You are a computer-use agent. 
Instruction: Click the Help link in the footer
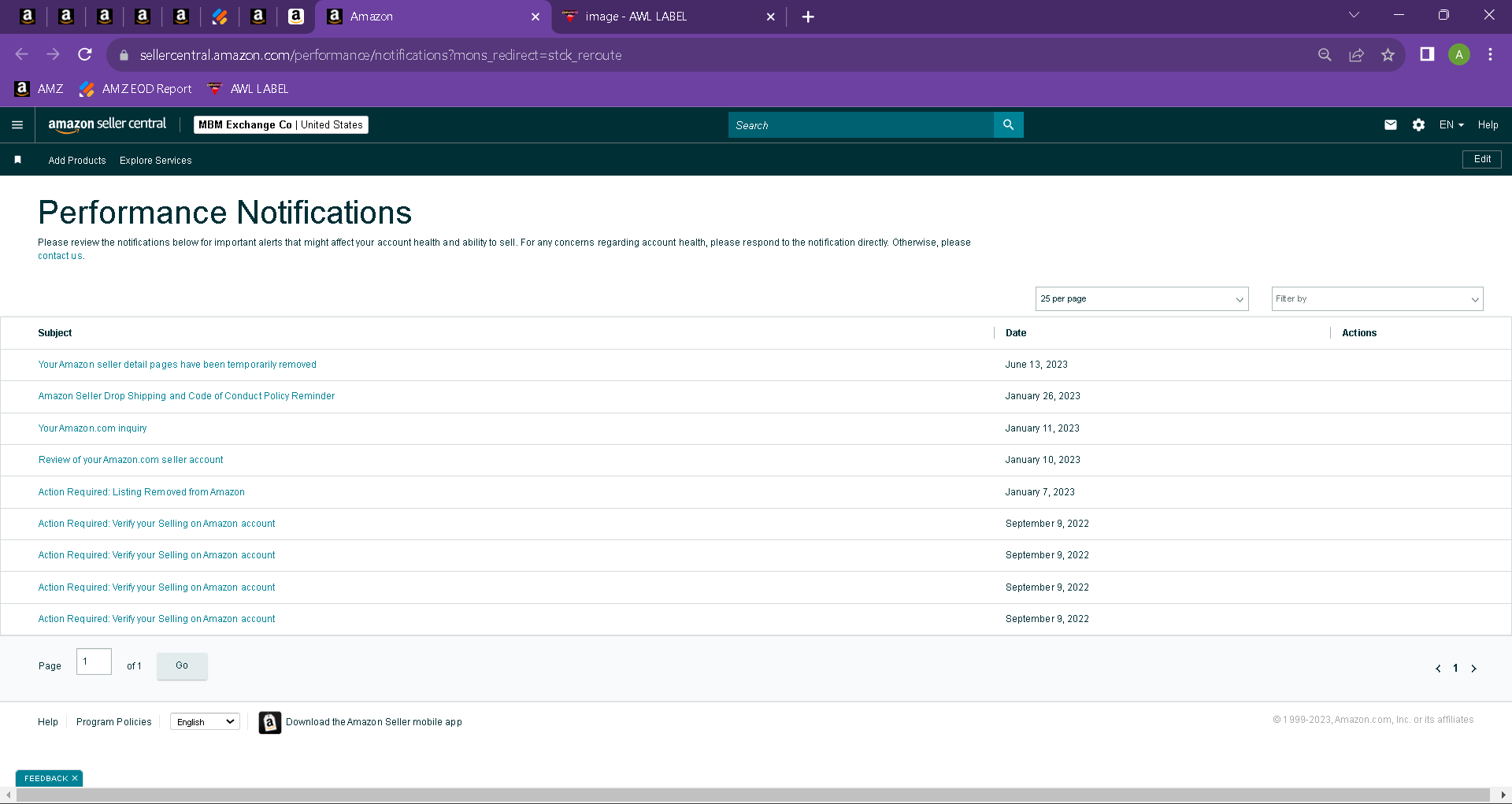click(x=48, y=722)
